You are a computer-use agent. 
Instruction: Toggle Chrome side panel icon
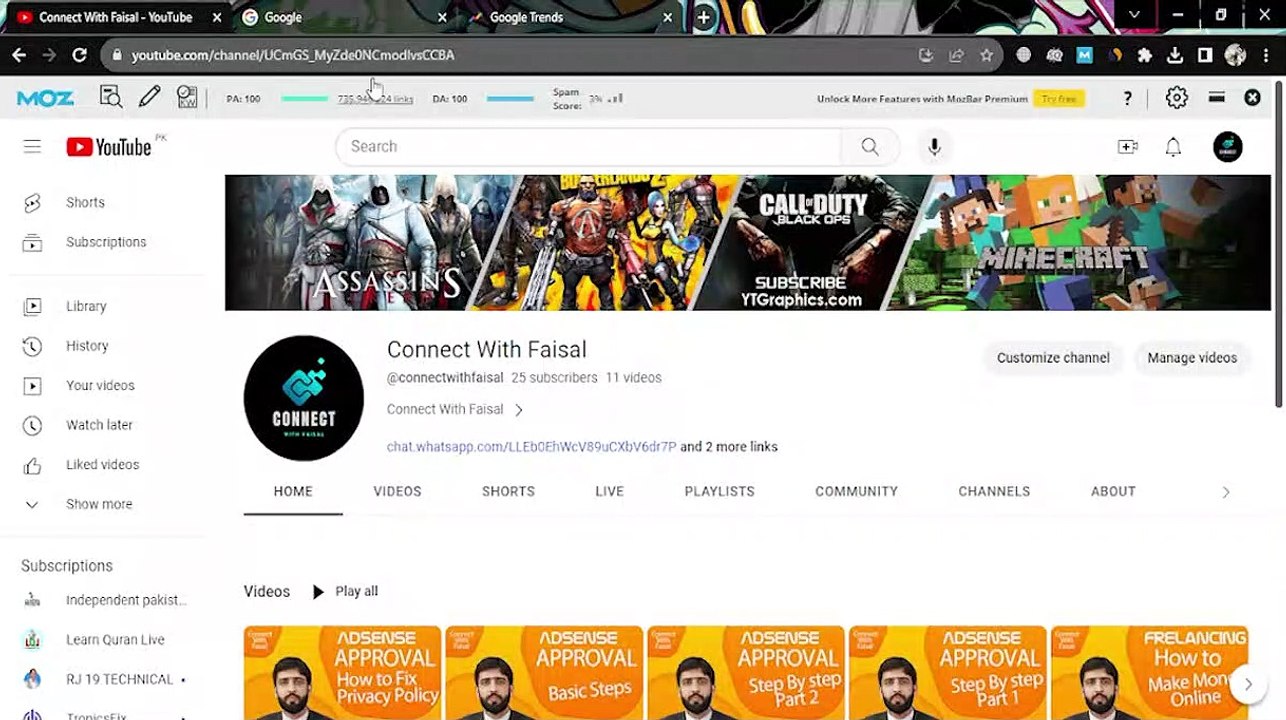point(1205,55)
